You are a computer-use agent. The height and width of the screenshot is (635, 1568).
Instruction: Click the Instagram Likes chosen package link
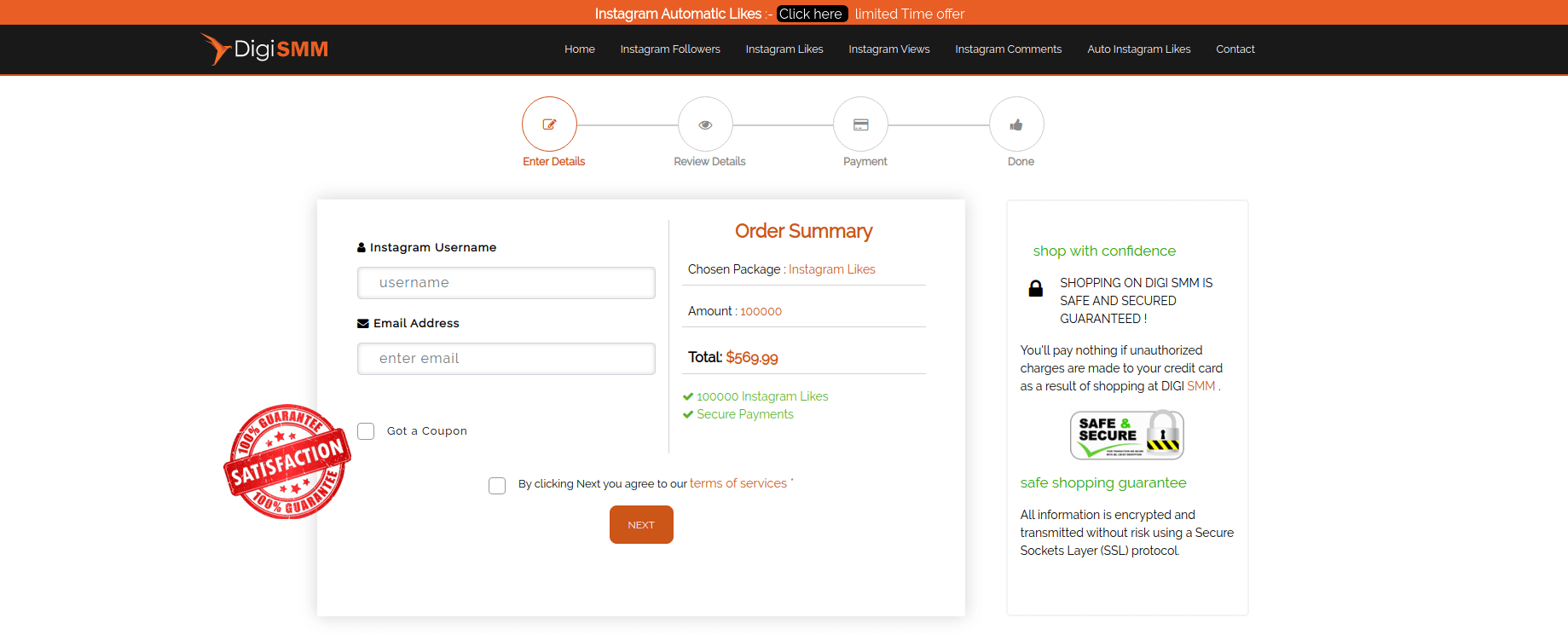click(832, 269)
